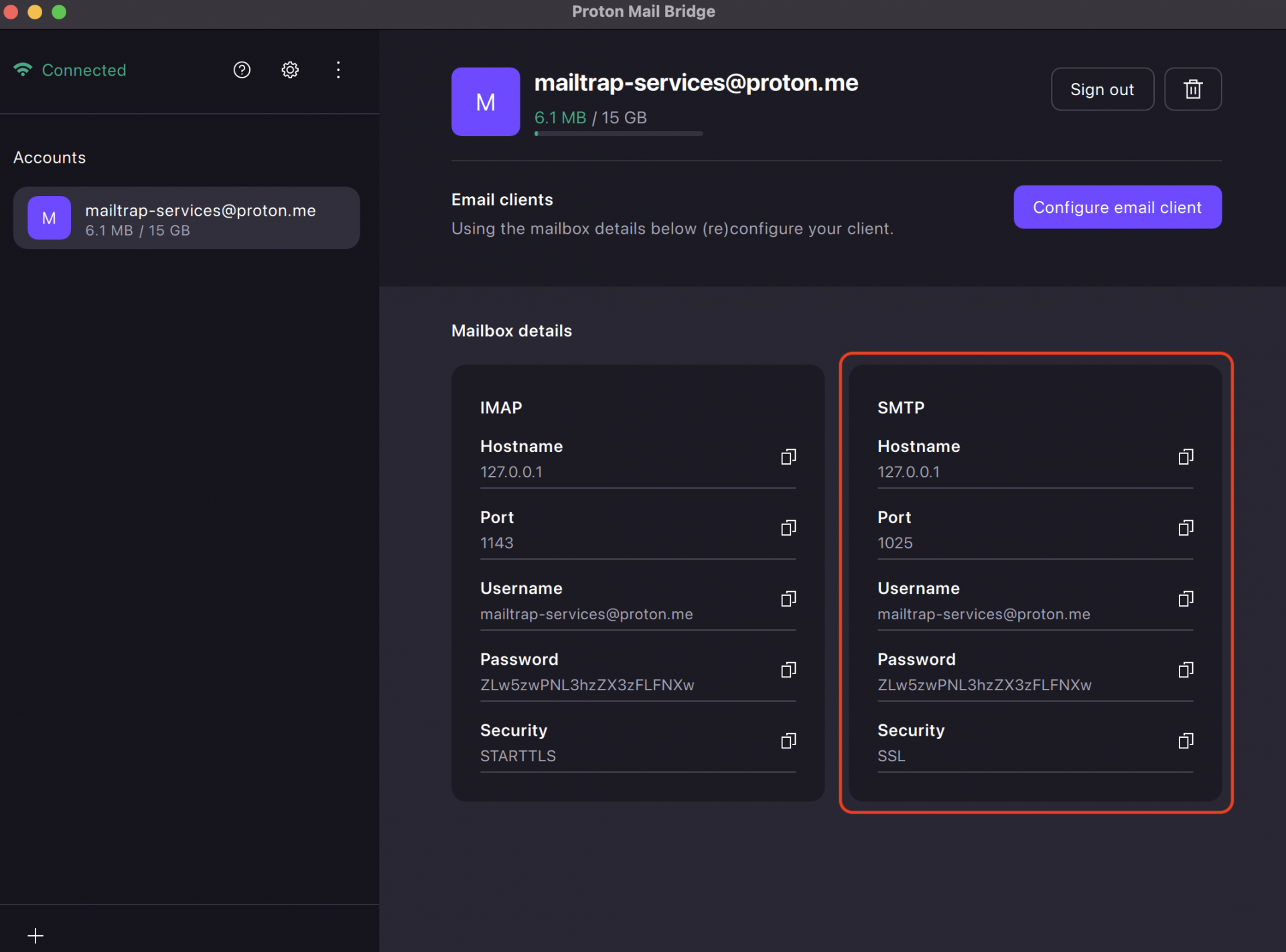Add new account with plus icon

(x=35, y=935)
